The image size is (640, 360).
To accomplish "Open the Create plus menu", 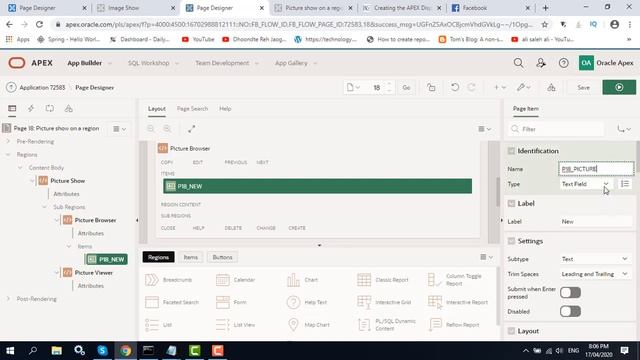I will pyautogui.click(x=500, y=87).
